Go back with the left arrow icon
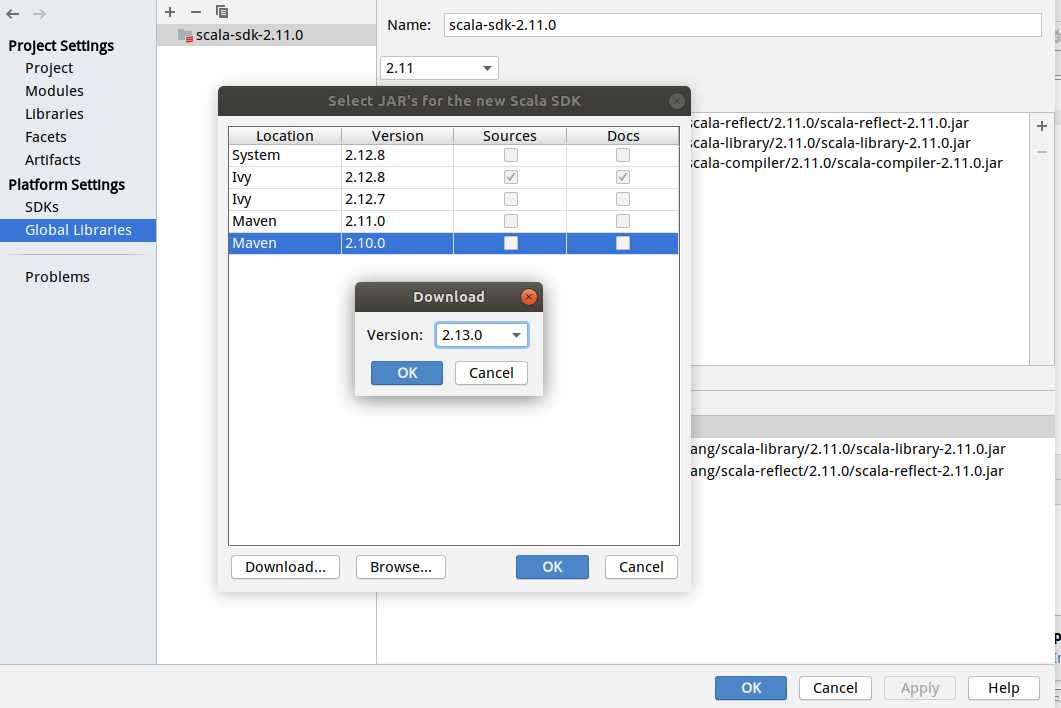The image size is (1061, 708). tap(12, 14)
